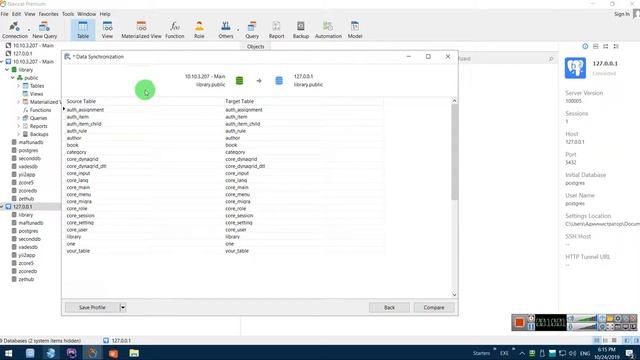Start a New Query from toolbar
Image resolution: width=640 pixels, height=360 pixels.
point(44,30)
